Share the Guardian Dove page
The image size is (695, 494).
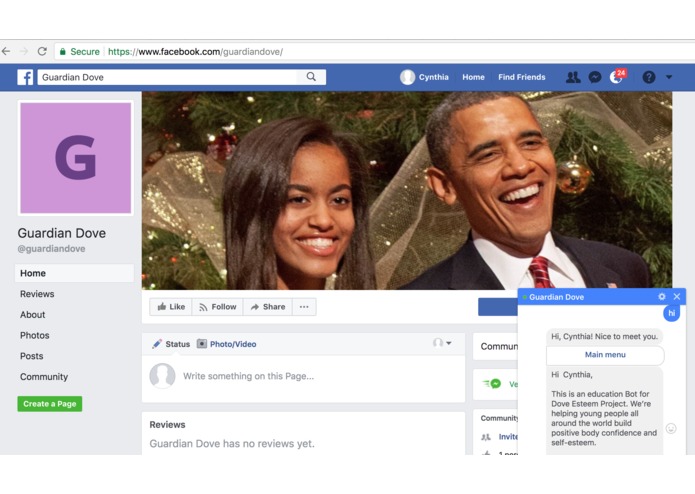pos(268,307)
